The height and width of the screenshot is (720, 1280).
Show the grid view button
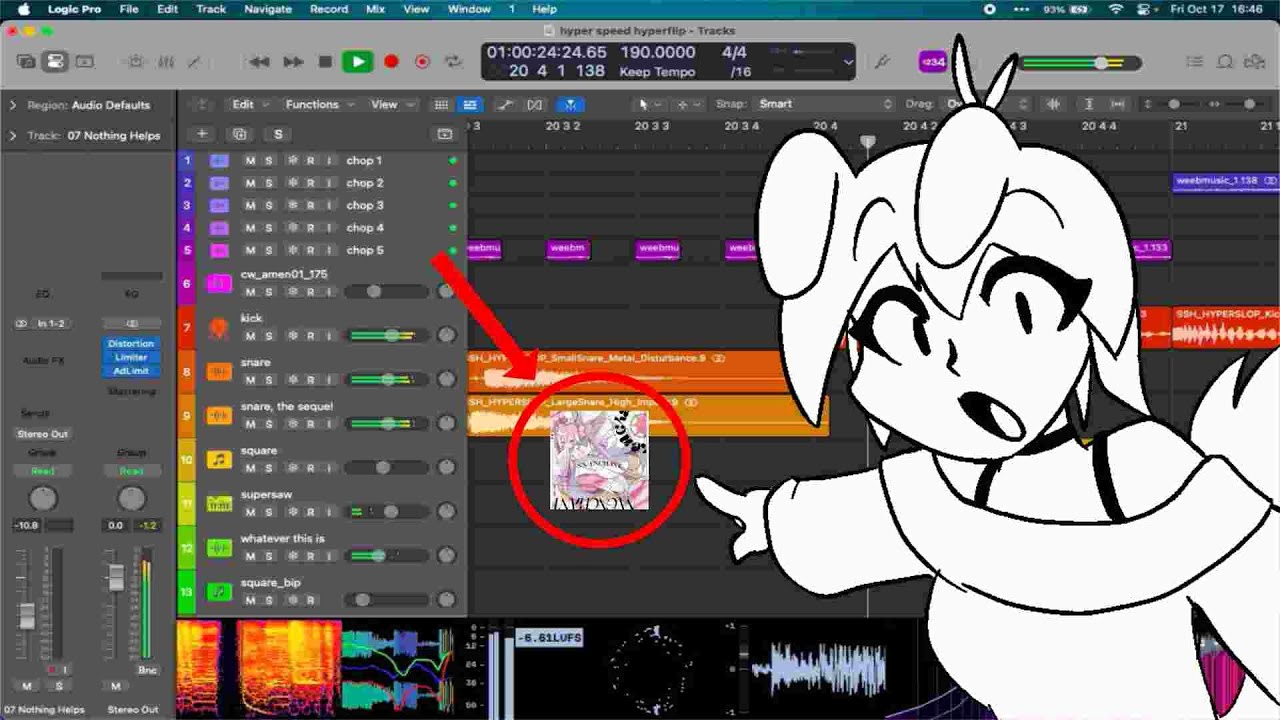[441, 104]
